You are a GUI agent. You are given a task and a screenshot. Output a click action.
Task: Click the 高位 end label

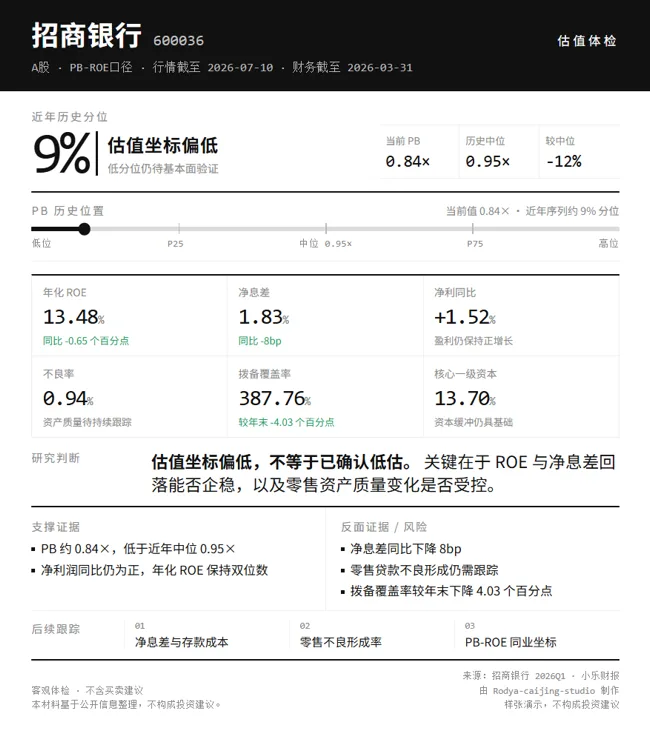[608, 244]
